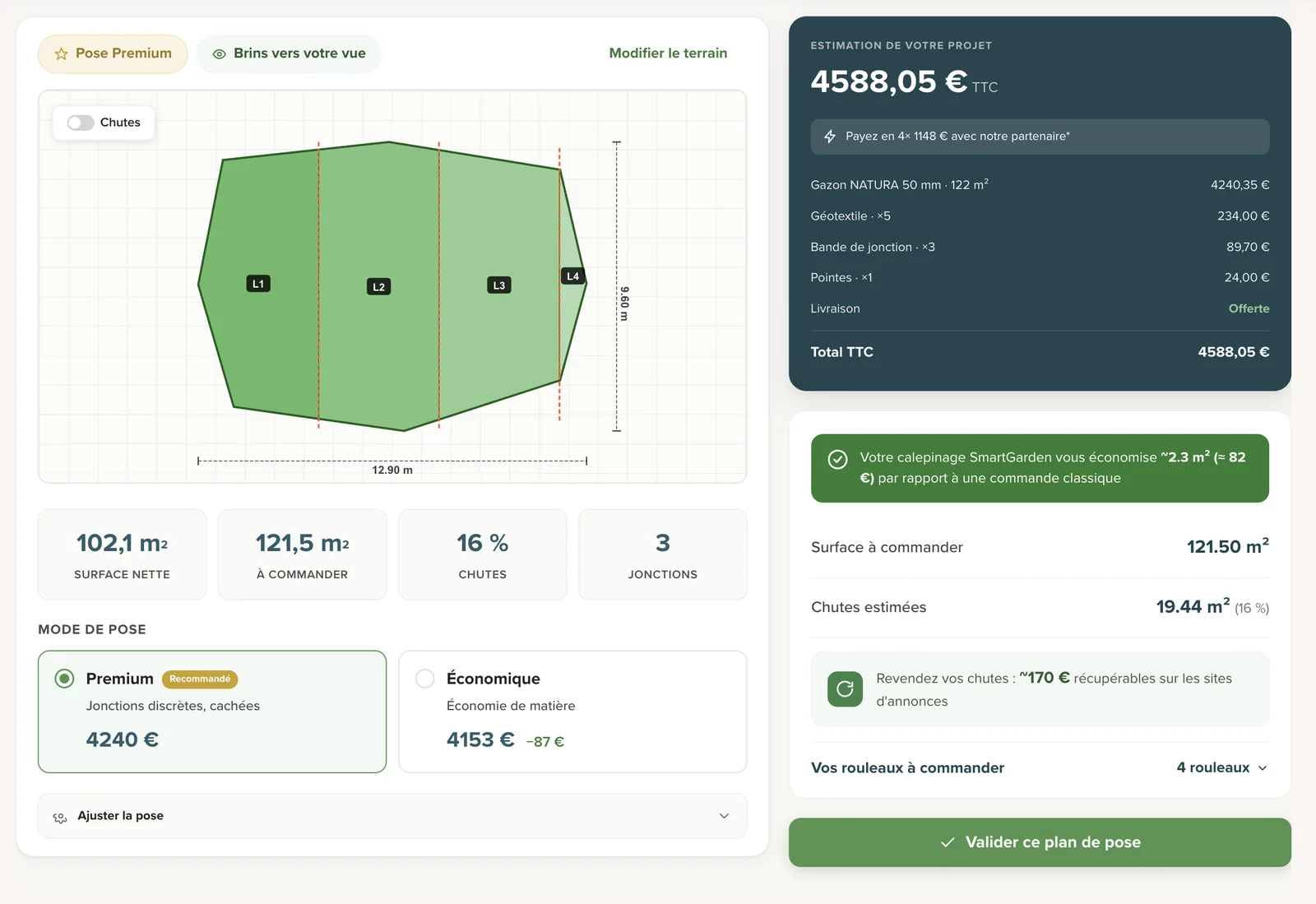Select the L3 strip label on the plan
Viewport: 1316px width, 904px height.
(499, 285)
